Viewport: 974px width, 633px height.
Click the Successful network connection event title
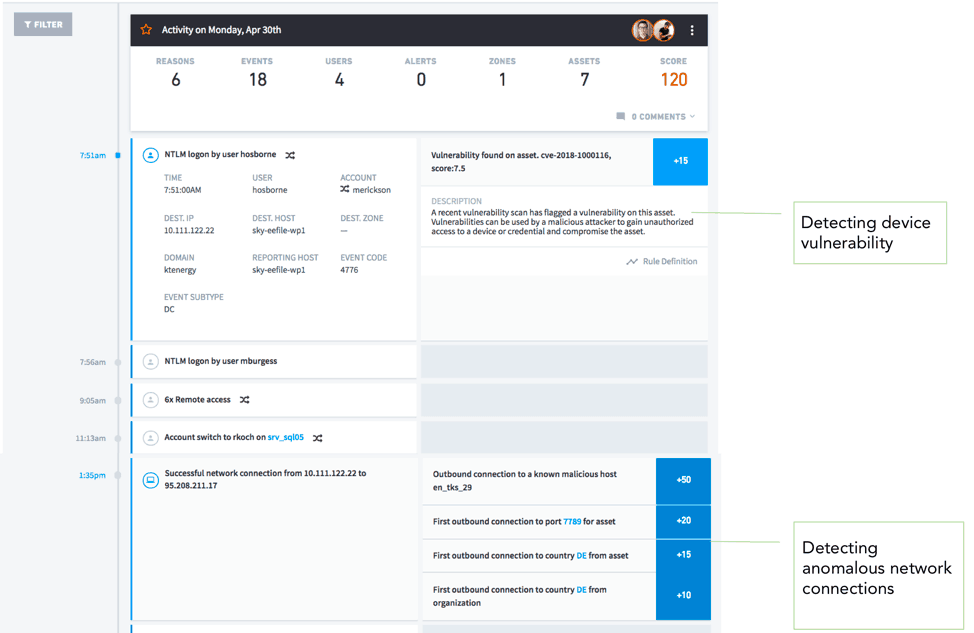pos(265,480)
